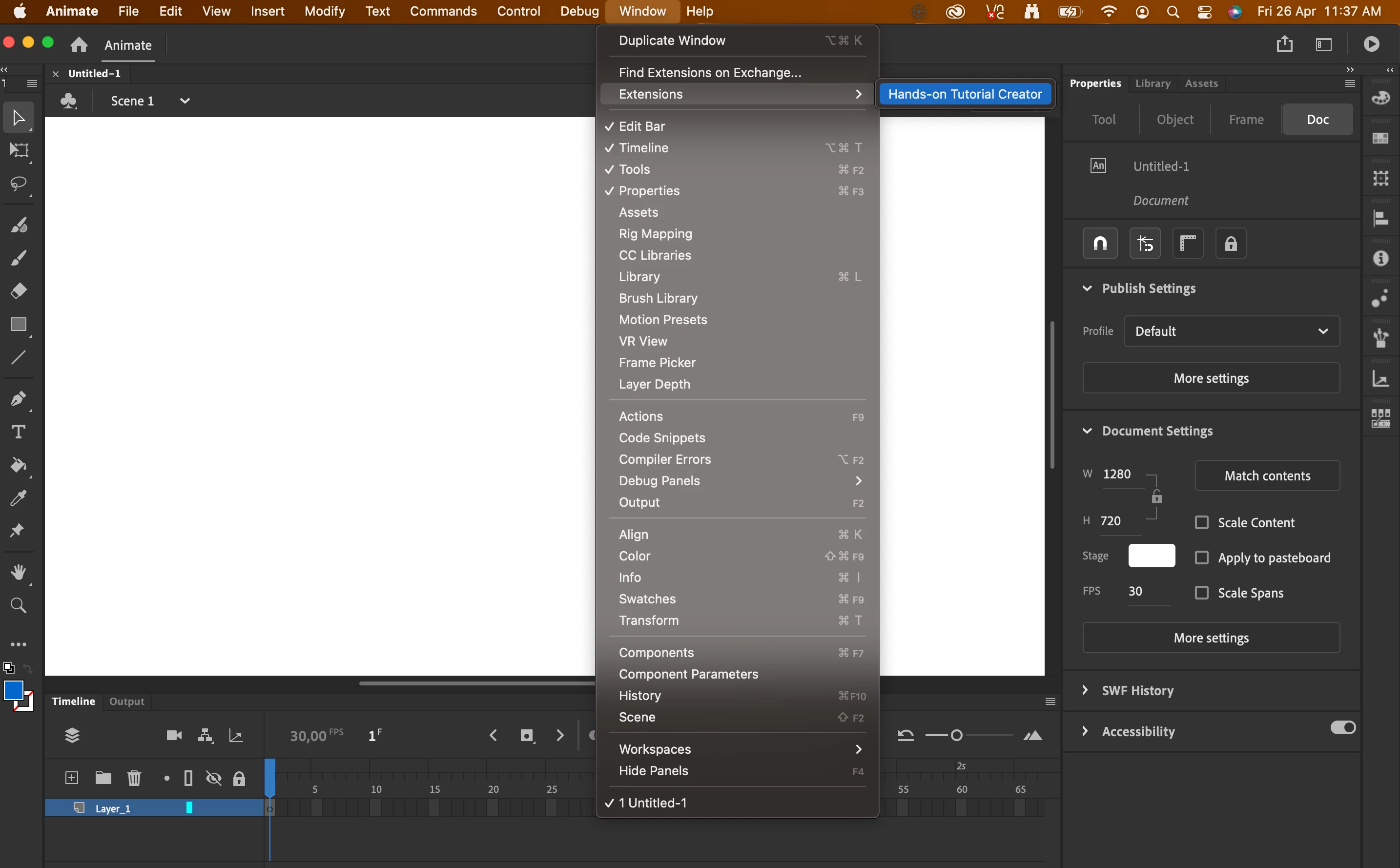Select the Free Transform tool
The width and height of the screenshot is (1400, 868).
pos(19,150)
